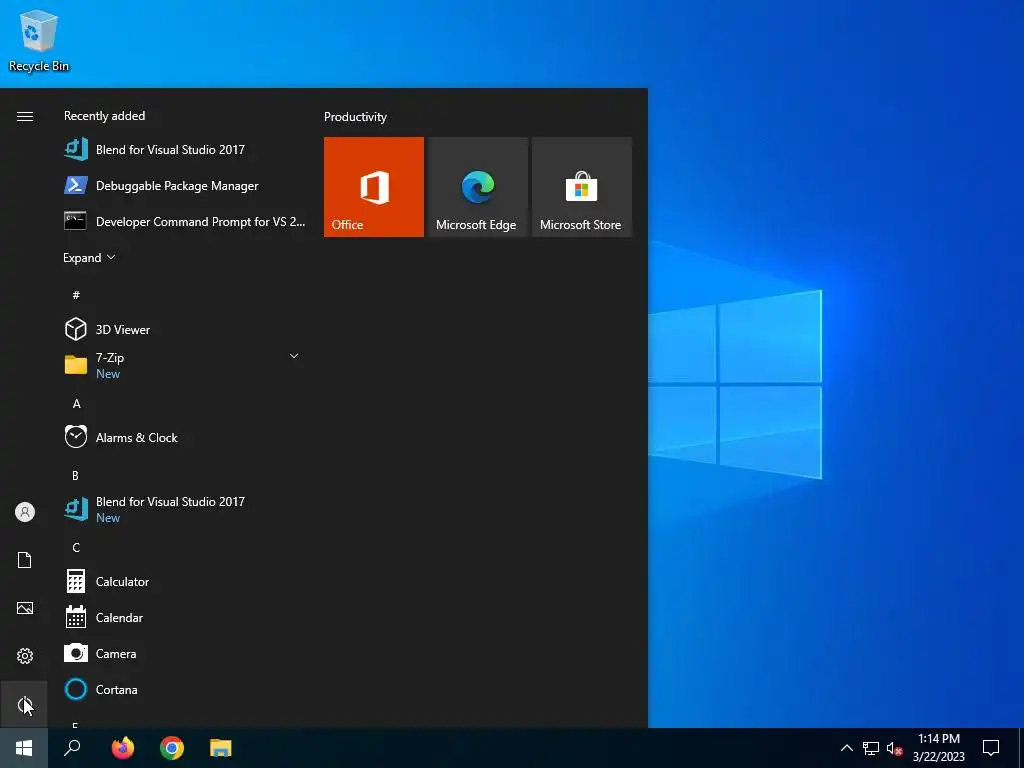Viewport: 1024px width, 768px height.
Task: Open Cortana from app list
Action: click(x=185, y=690)
